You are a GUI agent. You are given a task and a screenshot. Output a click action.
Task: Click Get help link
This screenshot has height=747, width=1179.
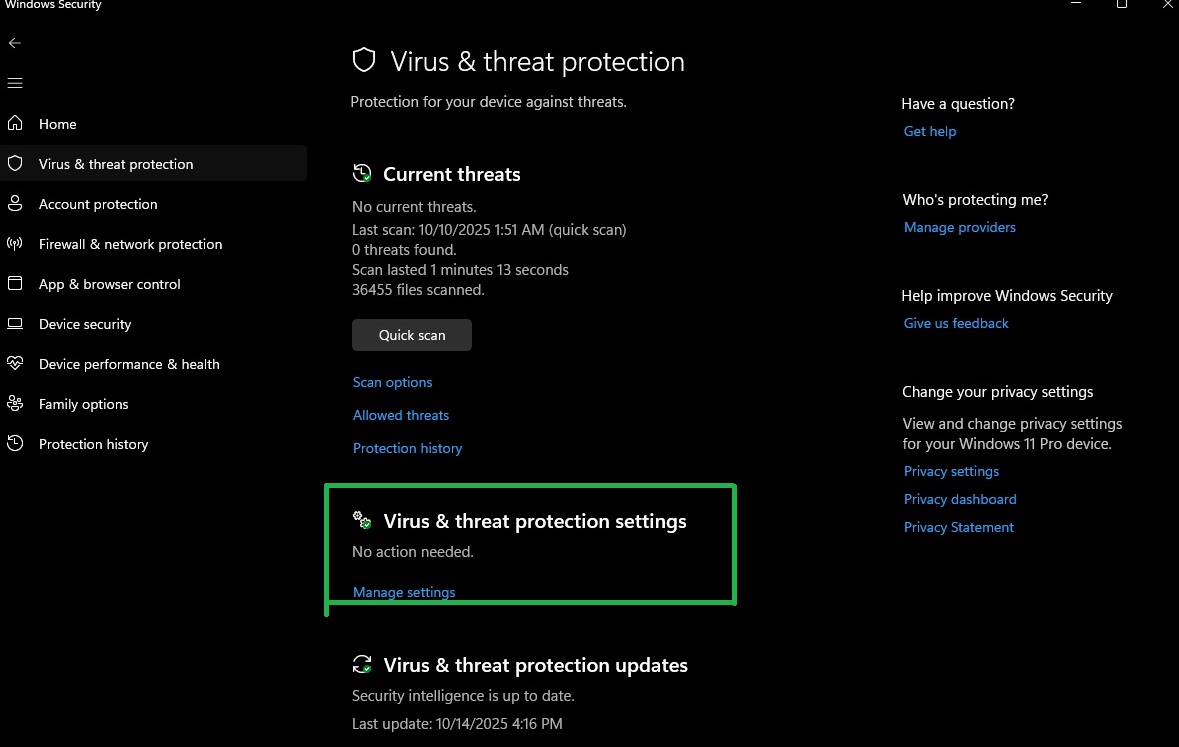point(929,131)
